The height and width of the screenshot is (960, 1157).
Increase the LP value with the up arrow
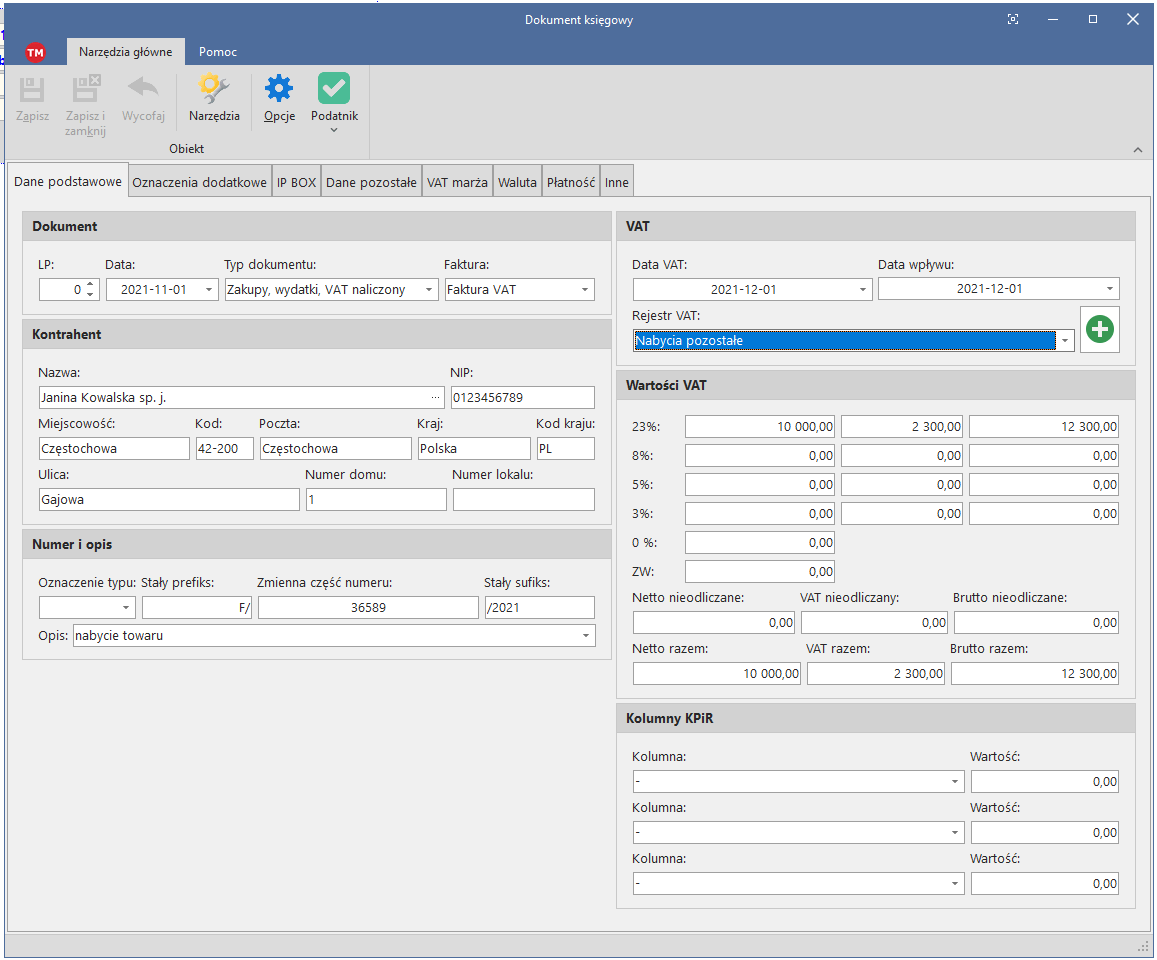pos(91,285)
